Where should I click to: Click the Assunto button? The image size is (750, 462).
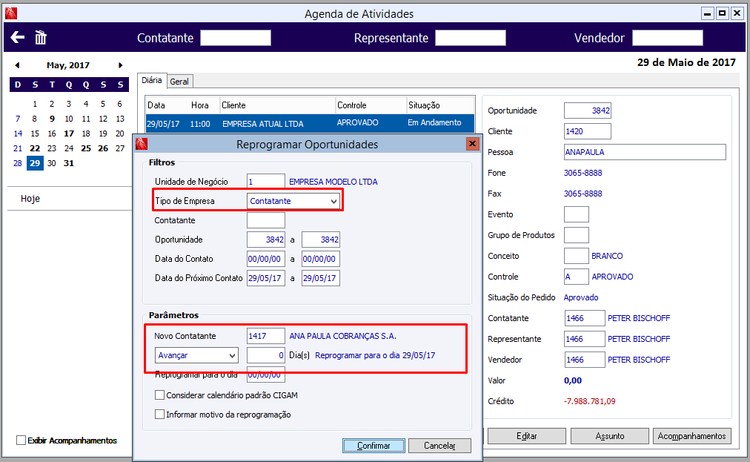pyautogui.click(x=609, y=436)
